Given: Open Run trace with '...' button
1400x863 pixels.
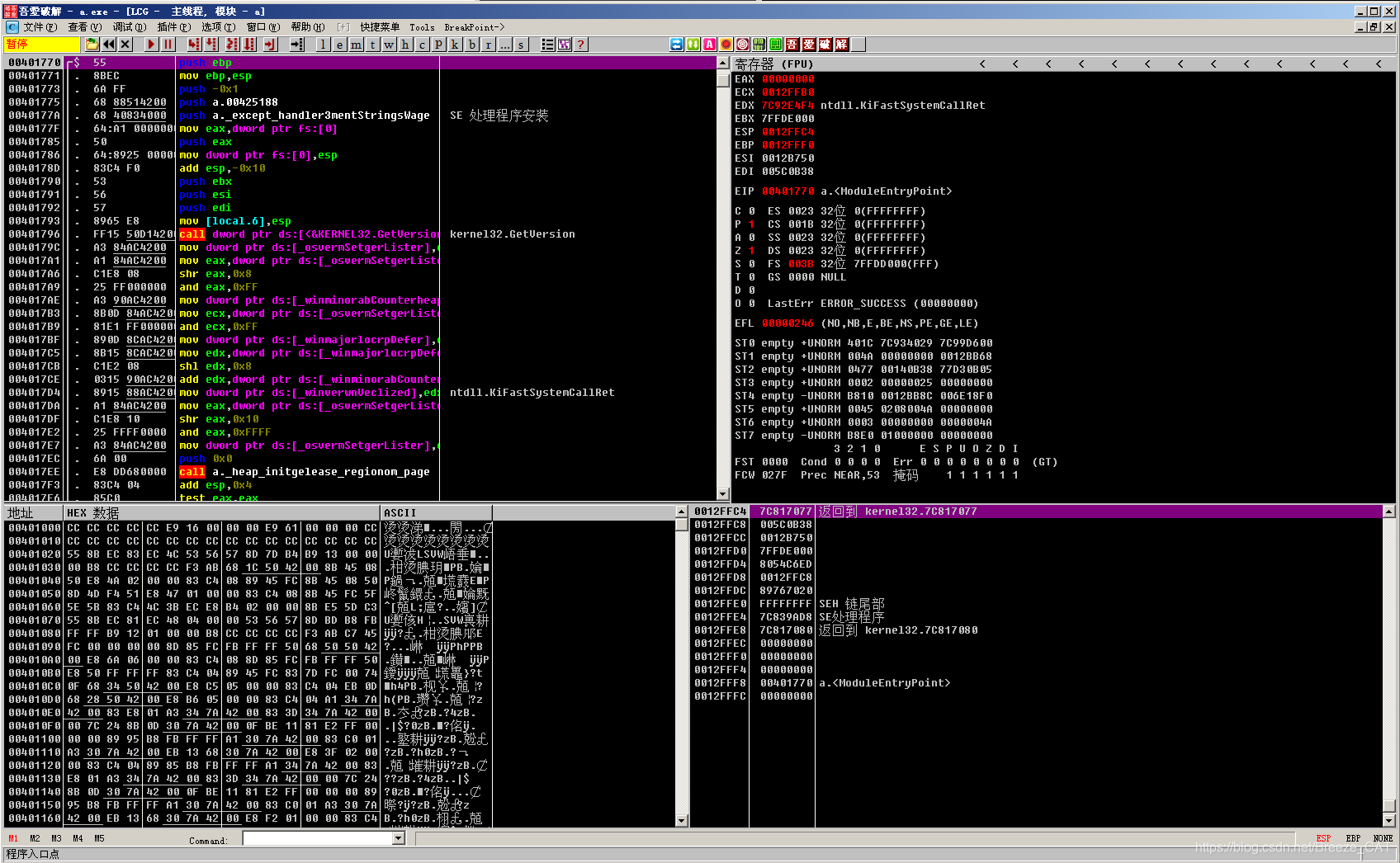Looking at the screenshot, I should click(504, 45).
